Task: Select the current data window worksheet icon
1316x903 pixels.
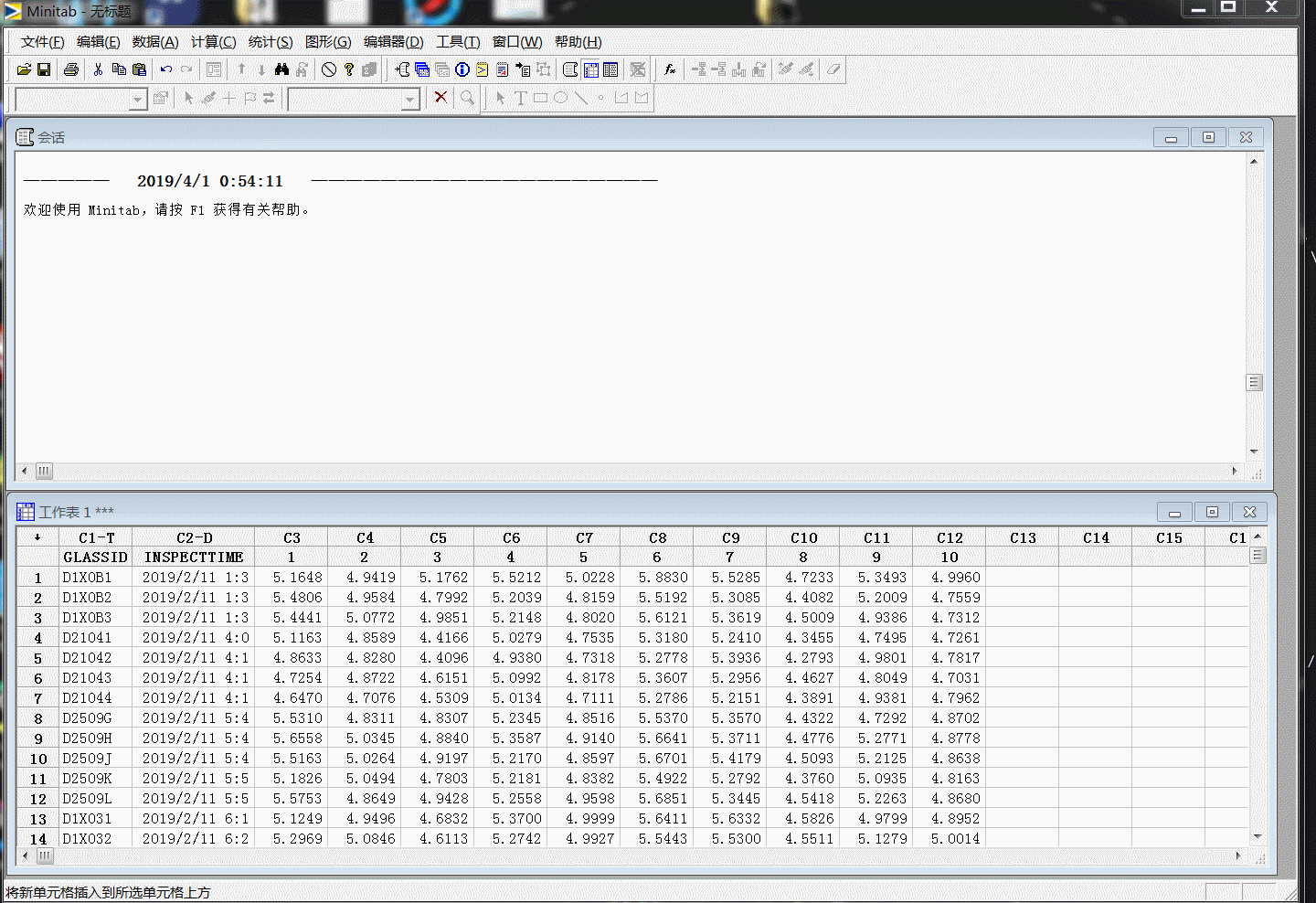Action: point(589,69)
